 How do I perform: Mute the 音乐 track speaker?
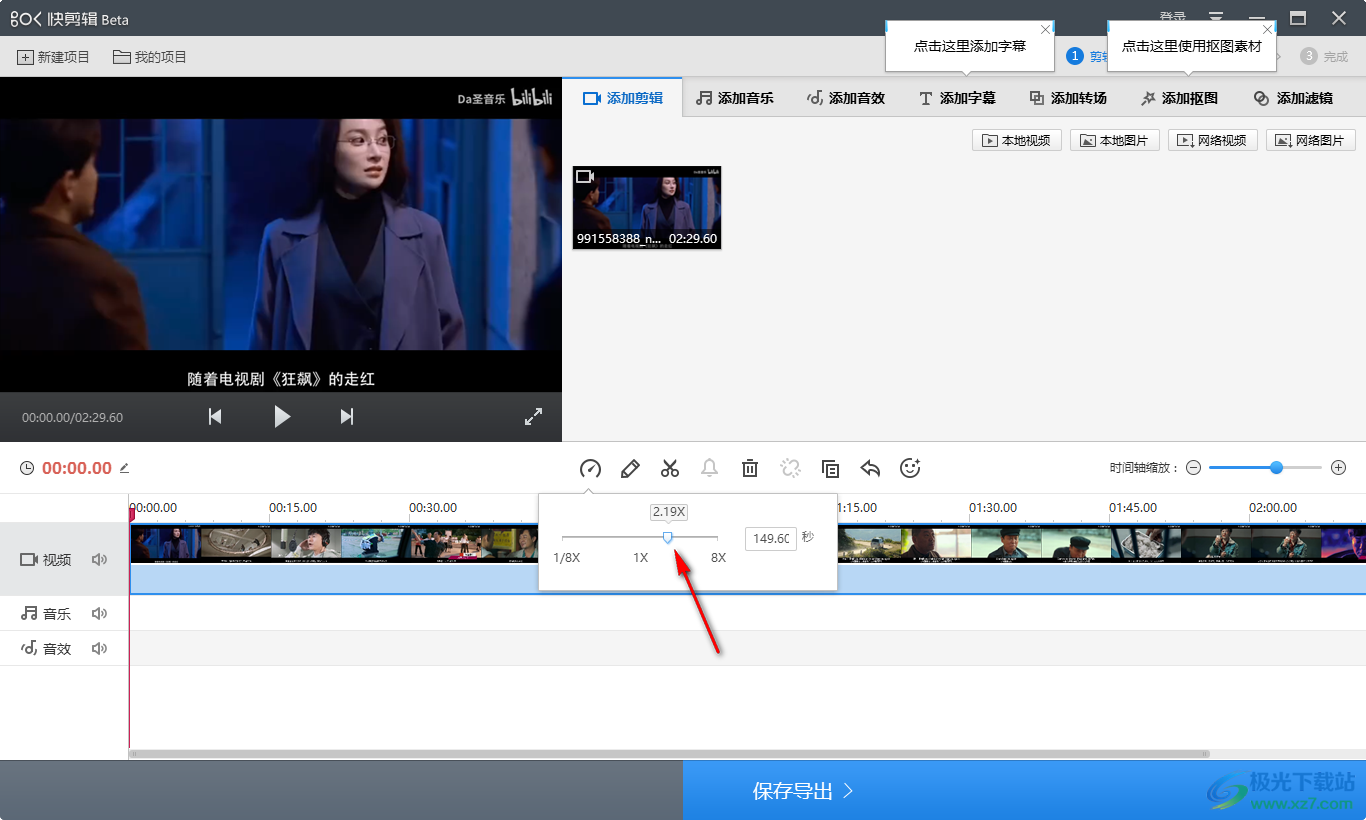click(99, 614)
